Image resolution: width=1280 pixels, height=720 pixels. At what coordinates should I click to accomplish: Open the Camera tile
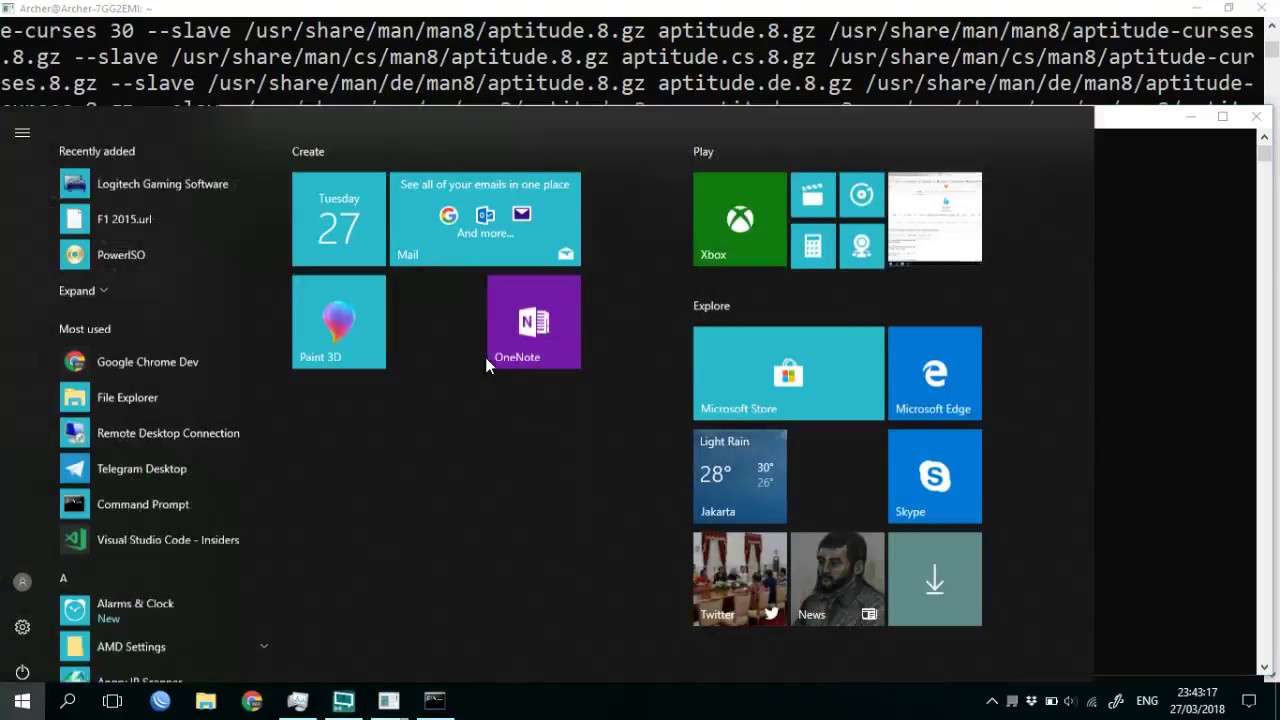click(861, 244)
